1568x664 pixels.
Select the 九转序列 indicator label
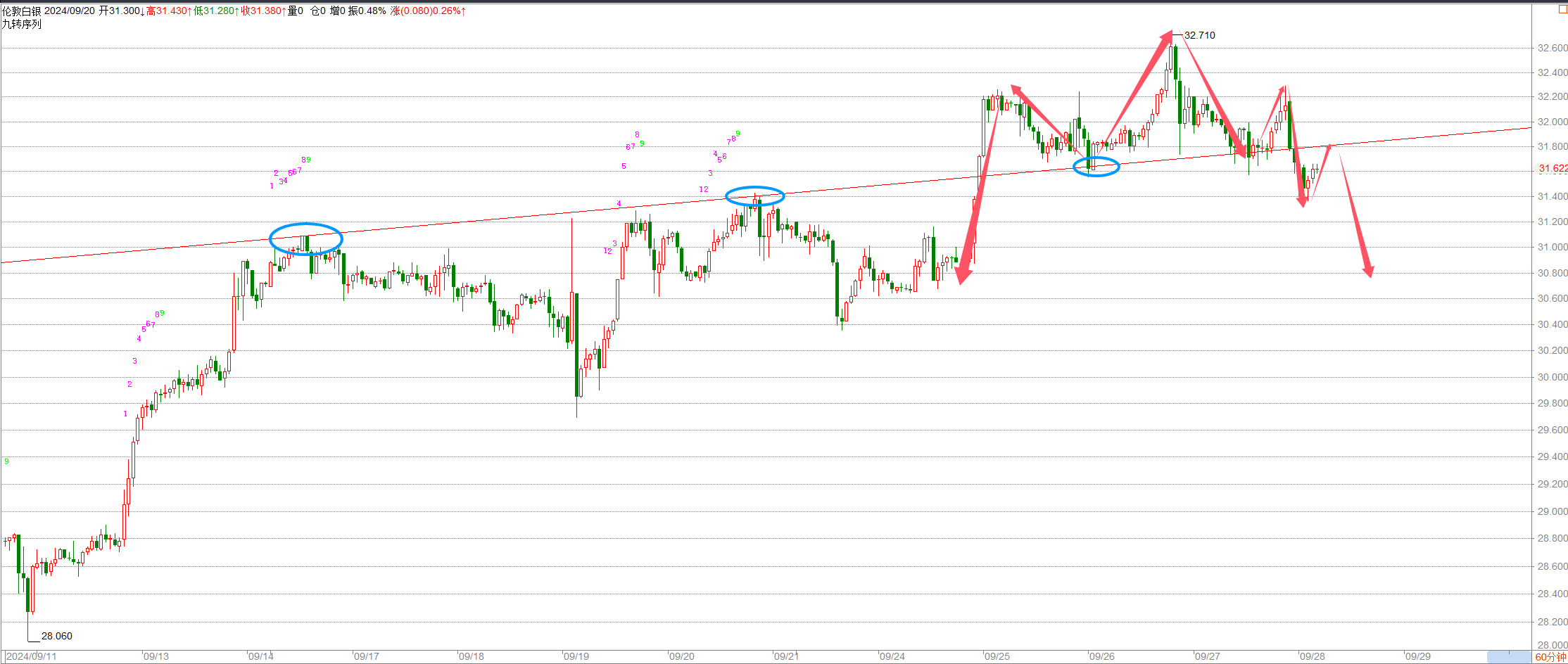tap(22, 24)
